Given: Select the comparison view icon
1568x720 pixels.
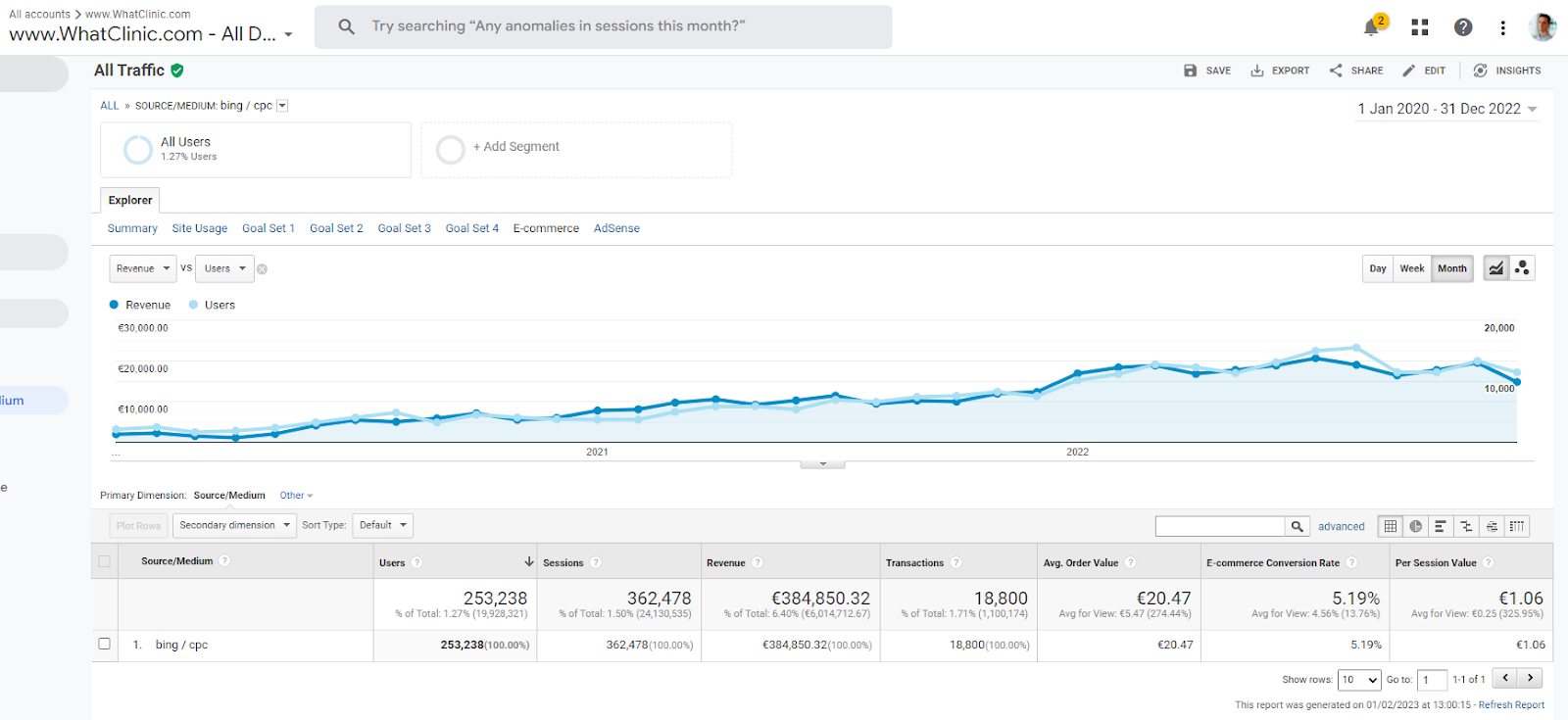Looking at the screenshot, I should (x=1466, y=527).
